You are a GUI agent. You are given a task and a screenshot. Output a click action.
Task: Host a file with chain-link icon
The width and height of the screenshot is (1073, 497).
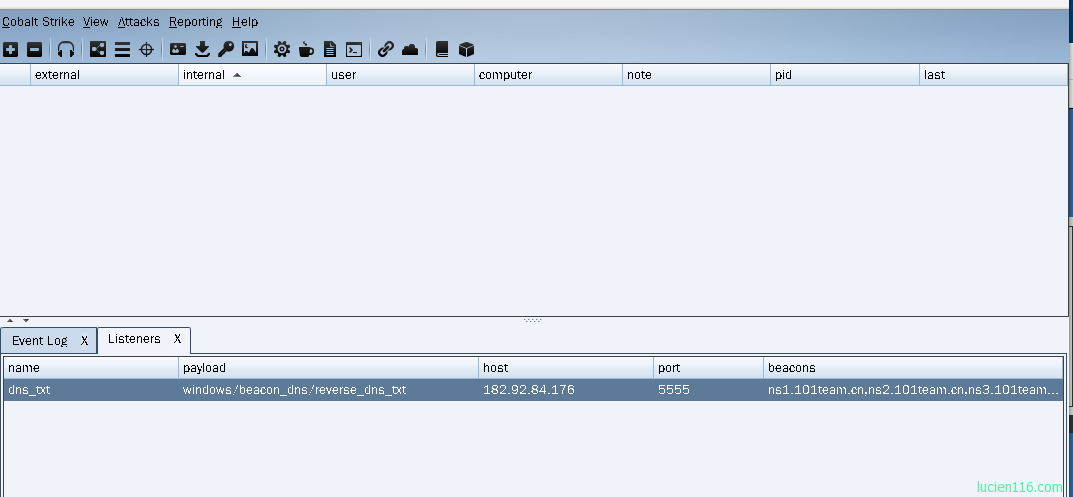pos(386,49)
